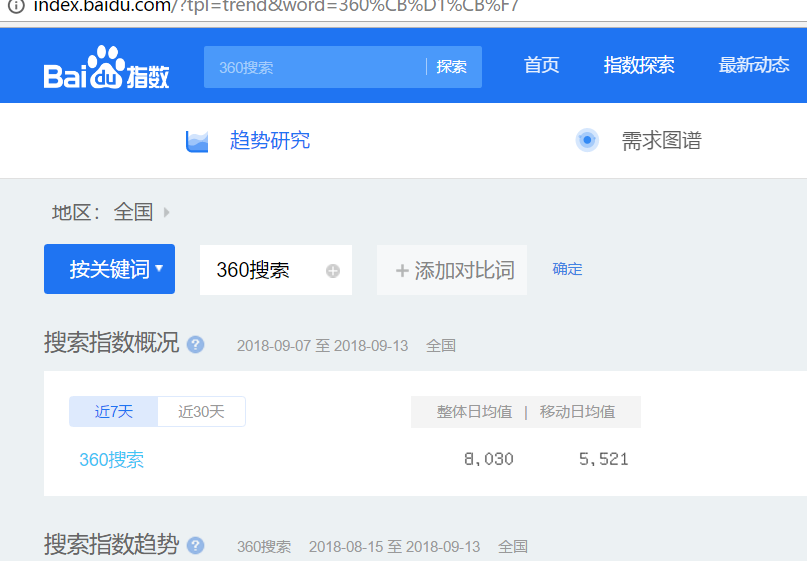Switch to the 趋势研究 tab
The image size is (807, 561).
click(270, 141)
